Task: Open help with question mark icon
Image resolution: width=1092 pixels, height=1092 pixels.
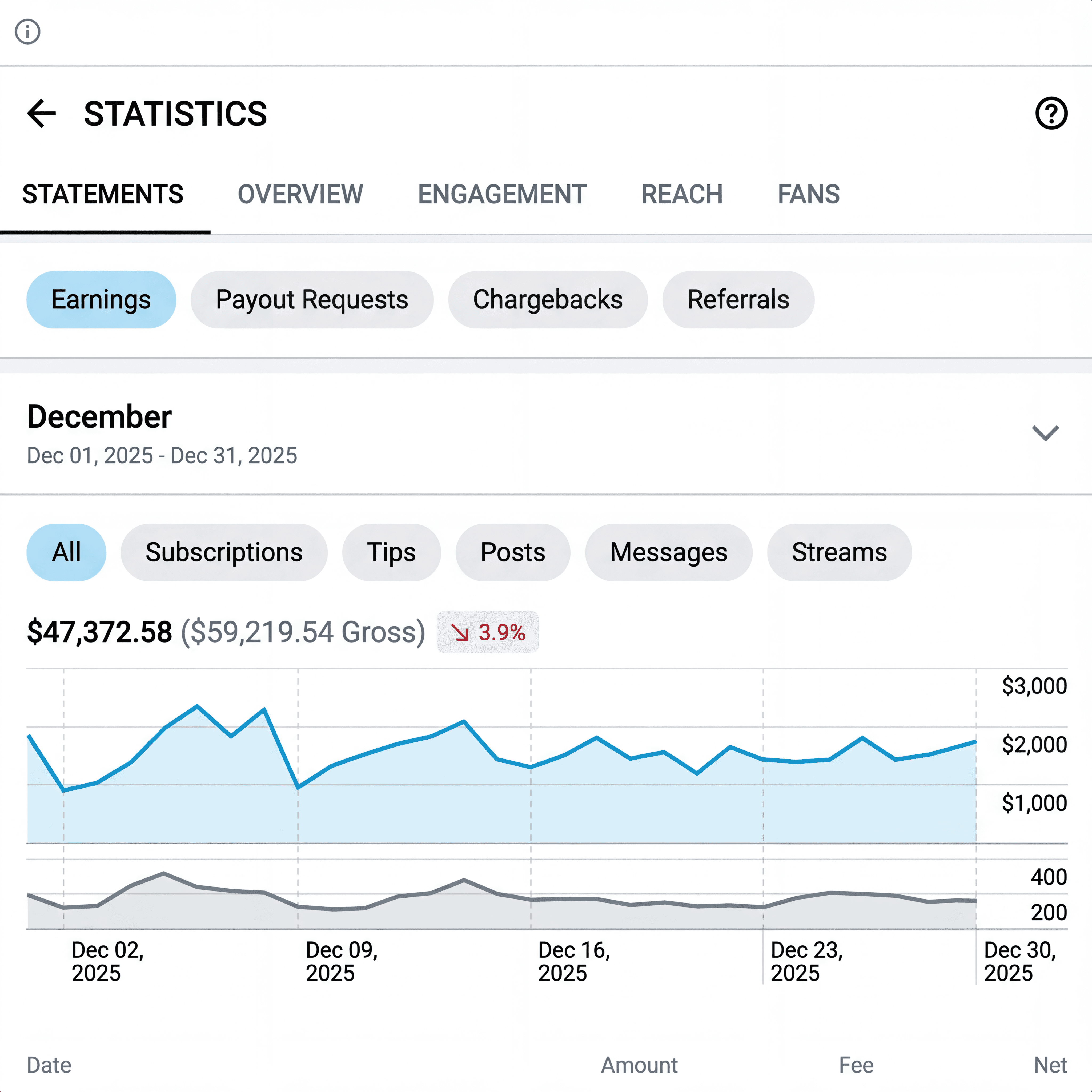Action: (1051, 114)
